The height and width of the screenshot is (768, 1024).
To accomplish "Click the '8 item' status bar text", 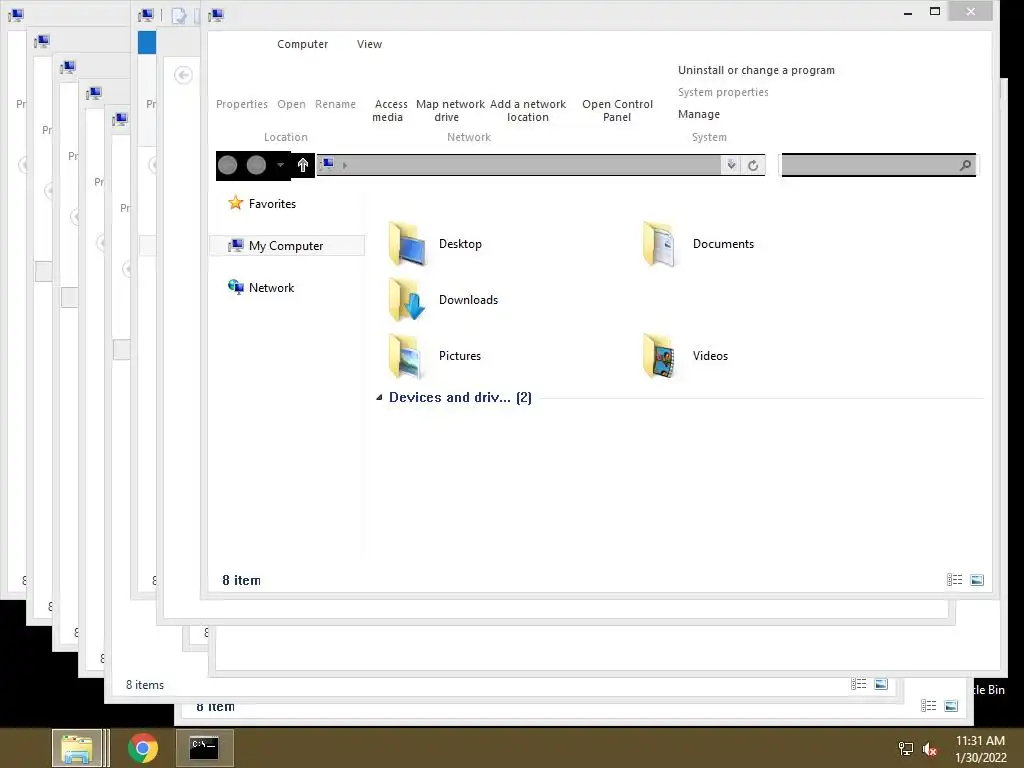I will [241, 580].
